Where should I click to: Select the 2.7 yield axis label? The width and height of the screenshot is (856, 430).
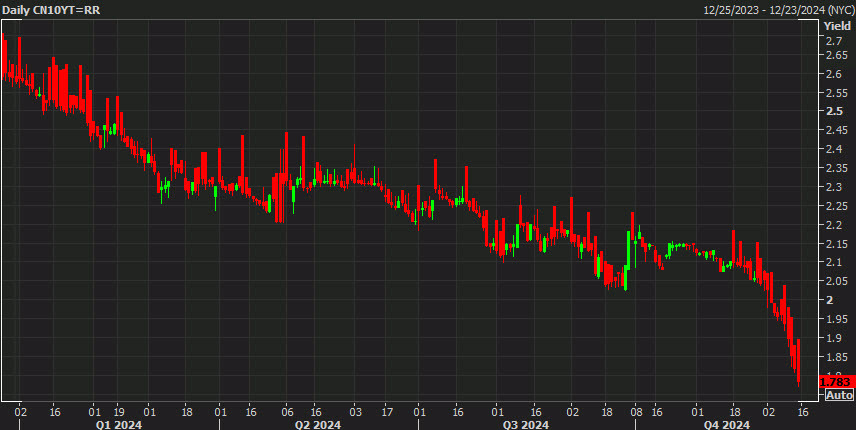click(x=834, y=41)
